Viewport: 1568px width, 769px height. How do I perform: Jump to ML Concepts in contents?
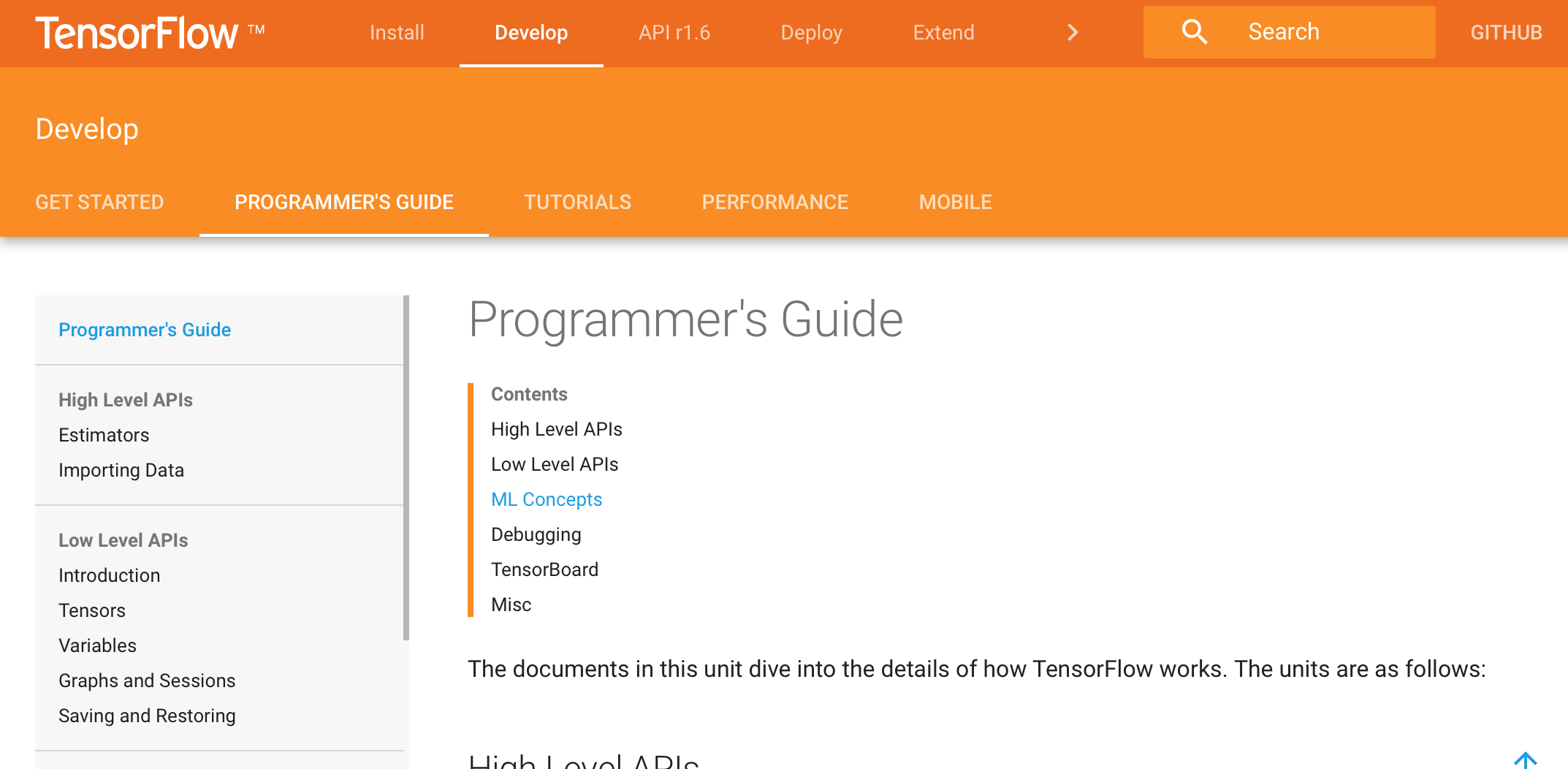click(x=547, y=499)
